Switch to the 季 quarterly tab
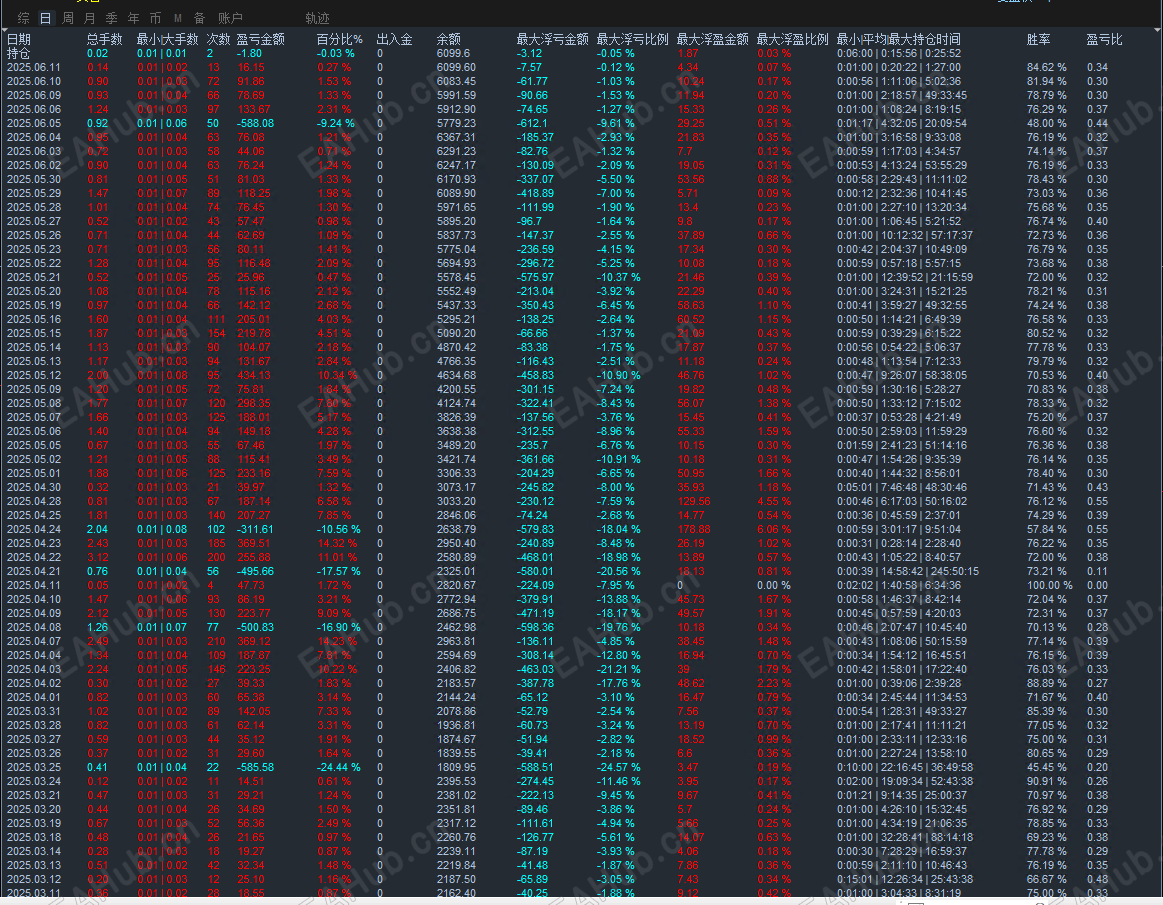 point(112,18)
